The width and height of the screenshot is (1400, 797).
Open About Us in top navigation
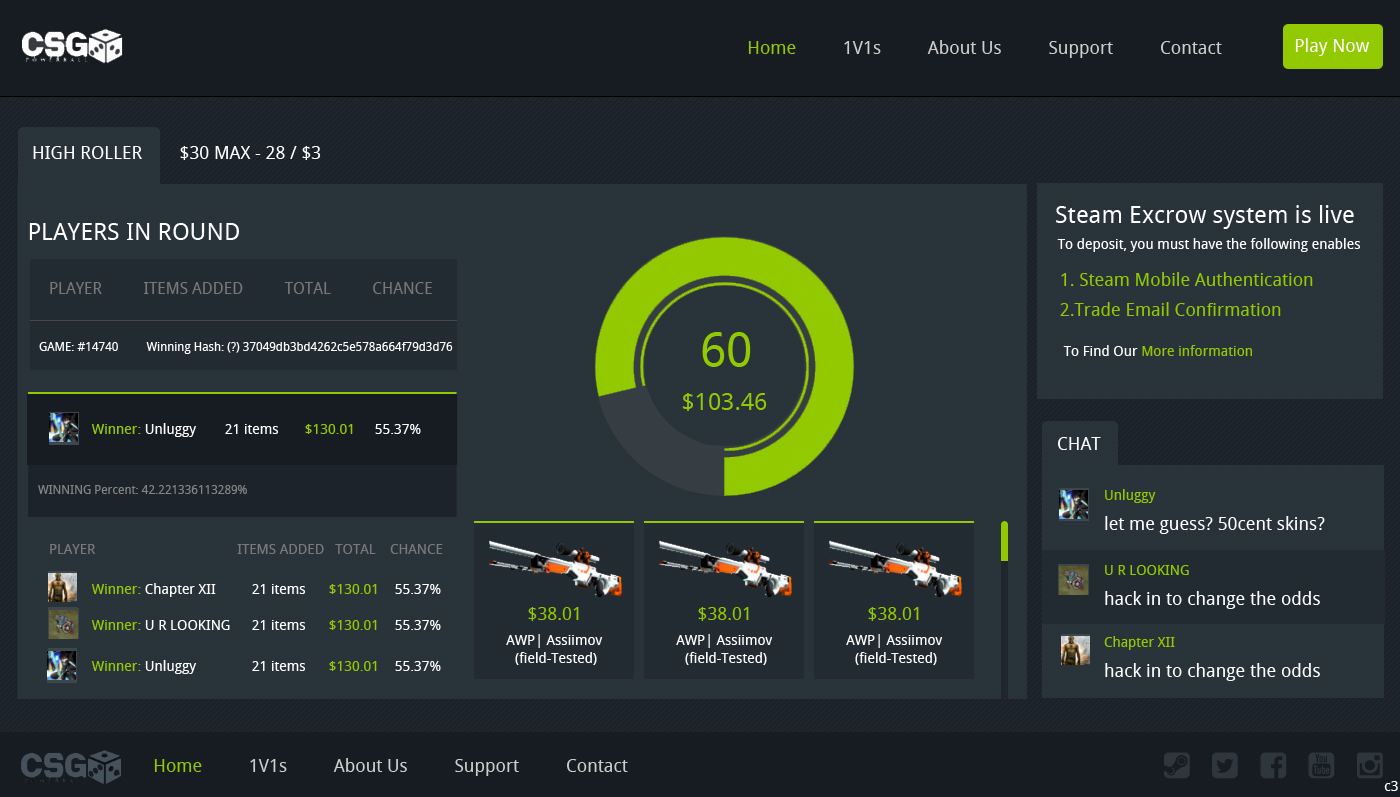964,48
